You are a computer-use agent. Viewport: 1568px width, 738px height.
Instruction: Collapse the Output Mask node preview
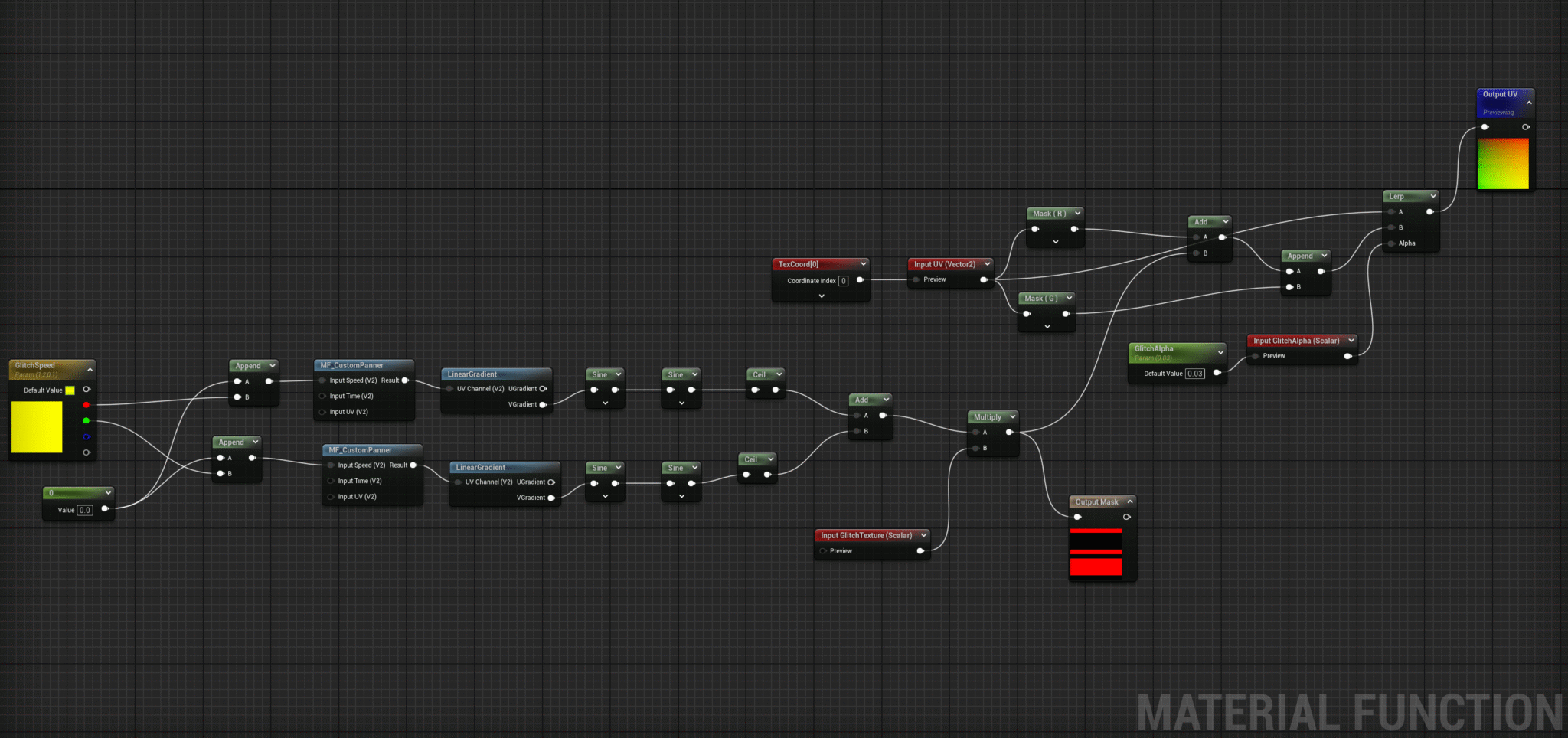(x=1130, y=501)
